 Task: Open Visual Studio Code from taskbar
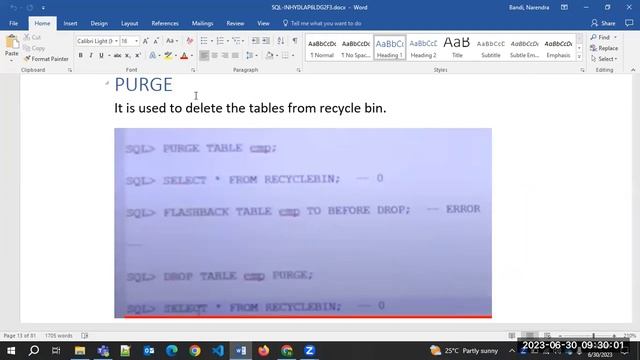[218, 351]
